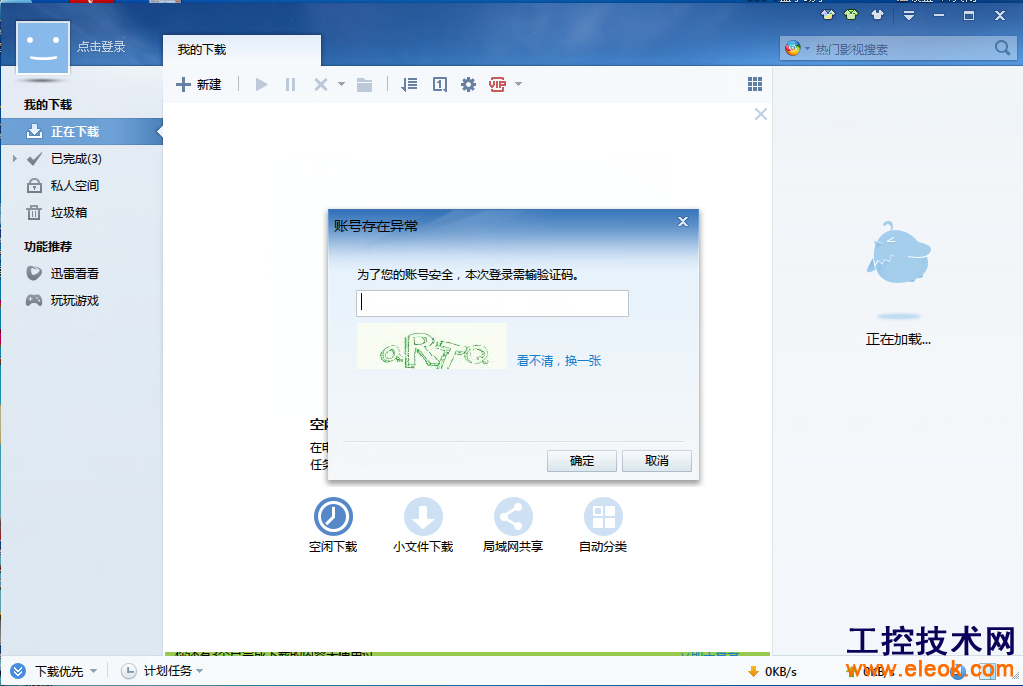This screenshot has width=1023, height=686.
Task: Select the 空闲下载 clock icon
Action: pos(333,517)
